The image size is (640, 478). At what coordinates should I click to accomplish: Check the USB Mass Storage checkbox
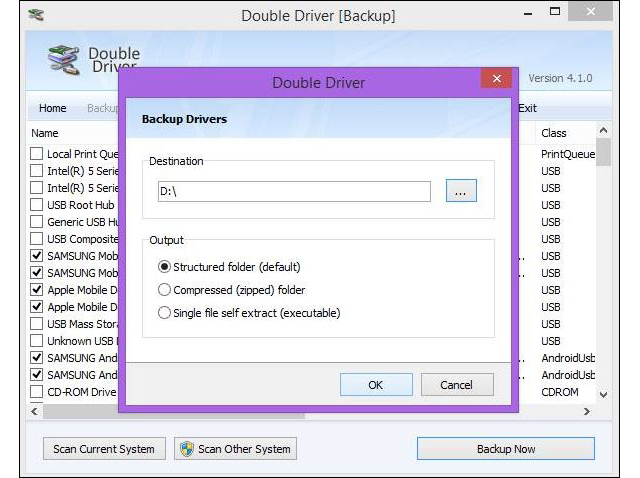[x=37, y=324]
